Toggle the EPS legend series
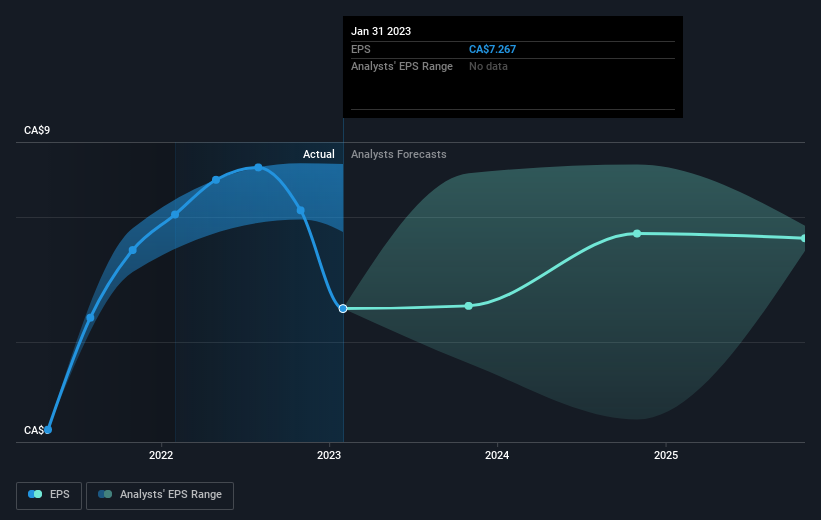 (x=49, y=495)
